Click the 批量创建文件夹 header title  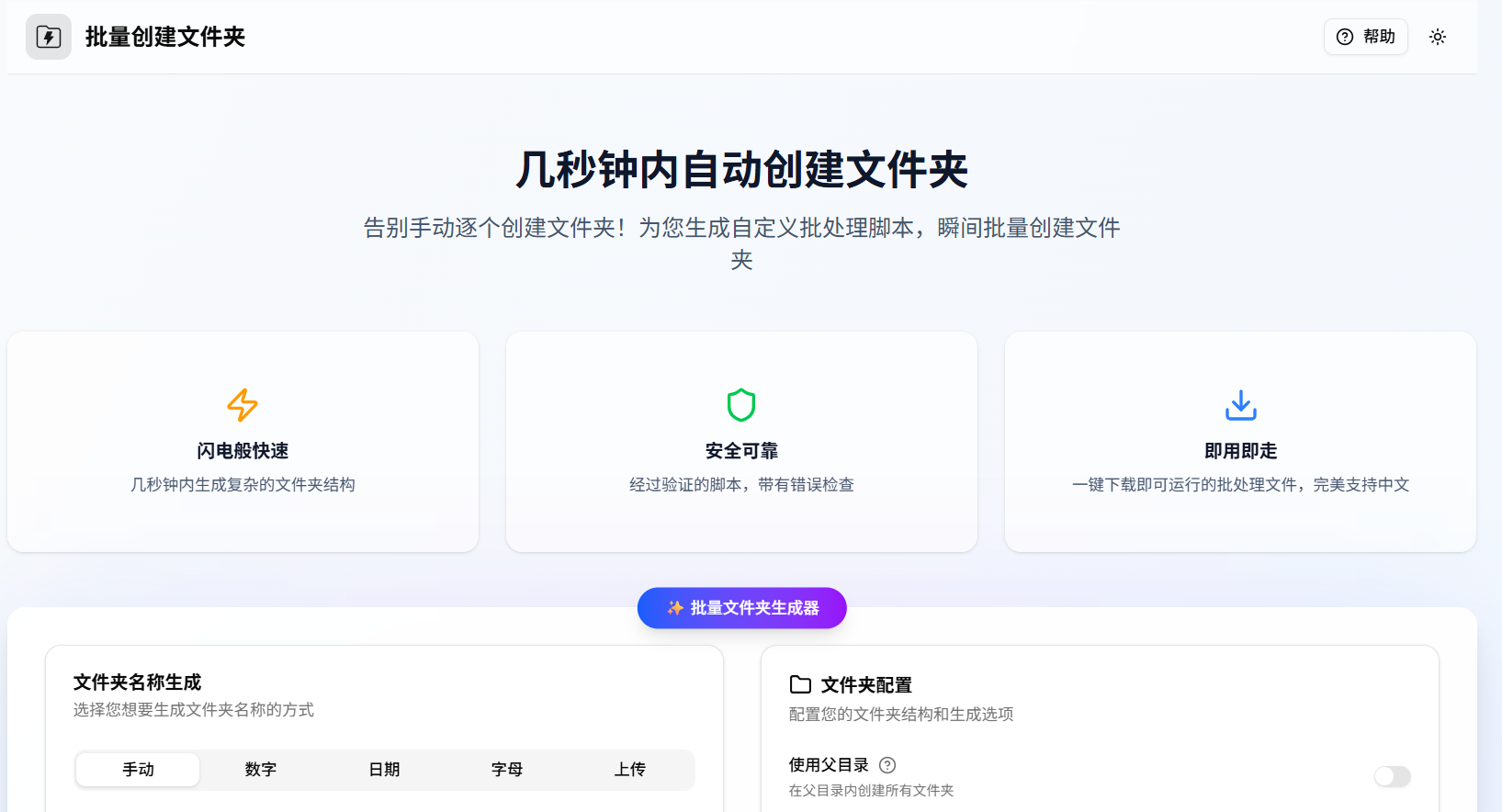(x=165, y=37)
